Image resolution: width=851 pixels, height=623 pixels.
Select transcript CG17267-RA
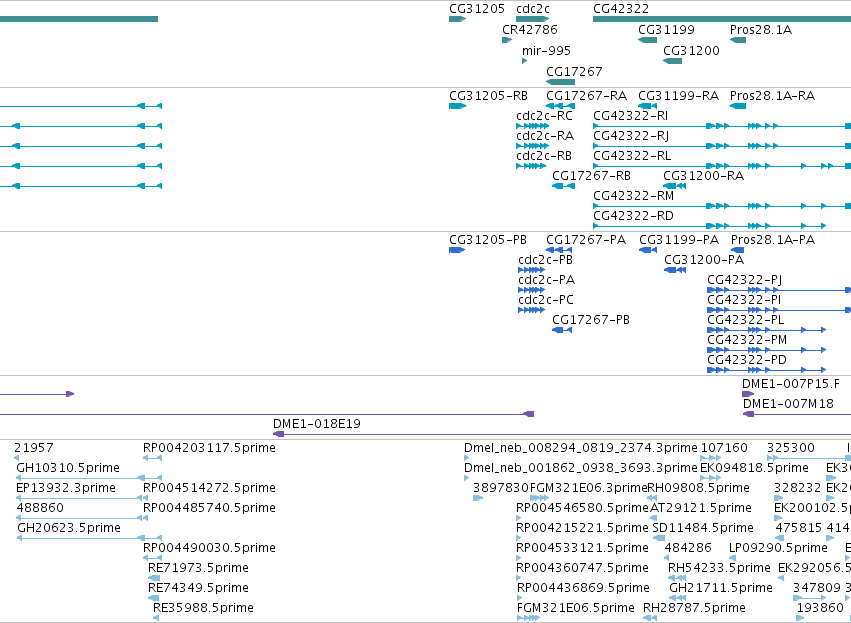tap(560, 106)
